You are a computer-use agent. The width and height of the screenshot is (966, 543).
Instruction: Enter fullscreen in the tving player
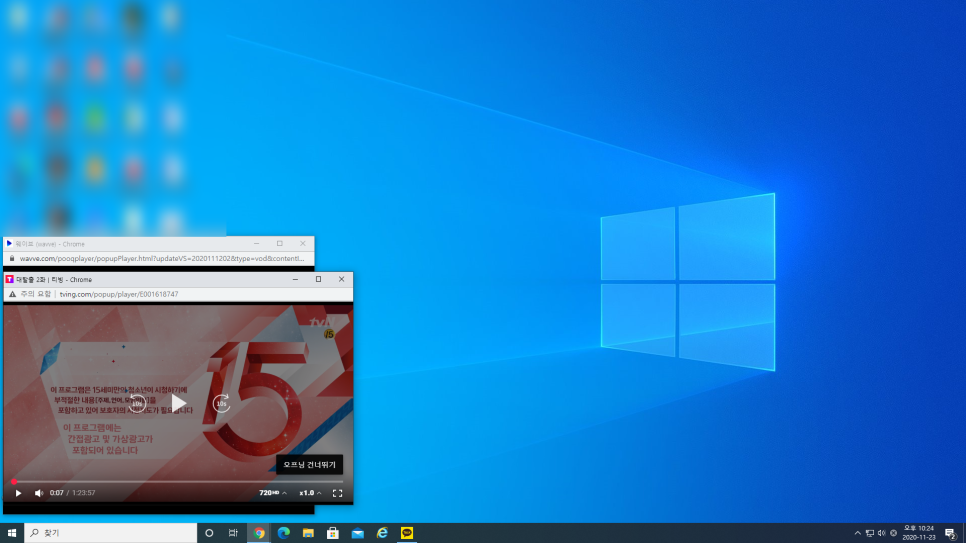pyautogui.click(x=338, y=493)
